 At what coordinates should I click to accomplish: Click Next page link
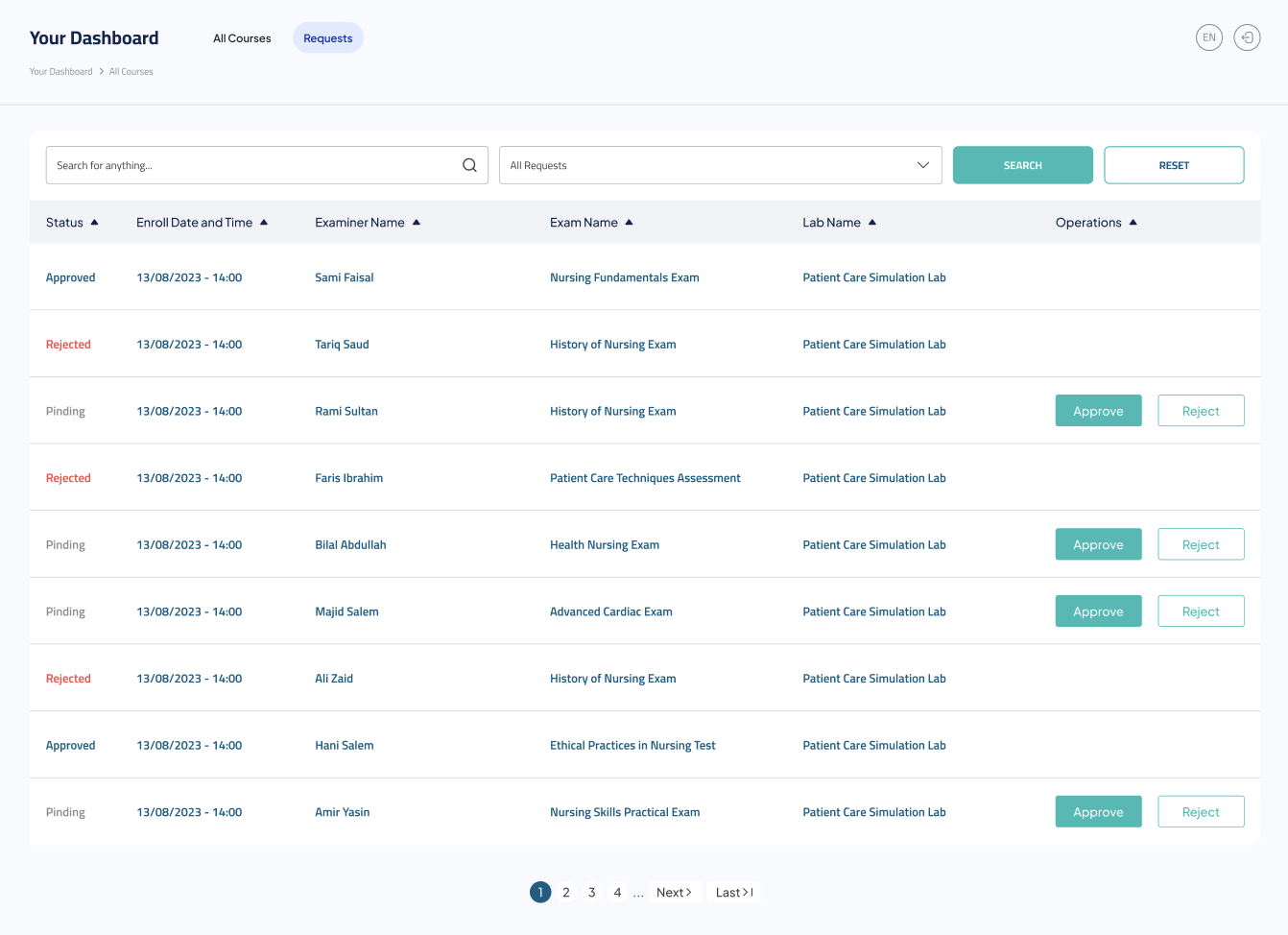point(674,893)
